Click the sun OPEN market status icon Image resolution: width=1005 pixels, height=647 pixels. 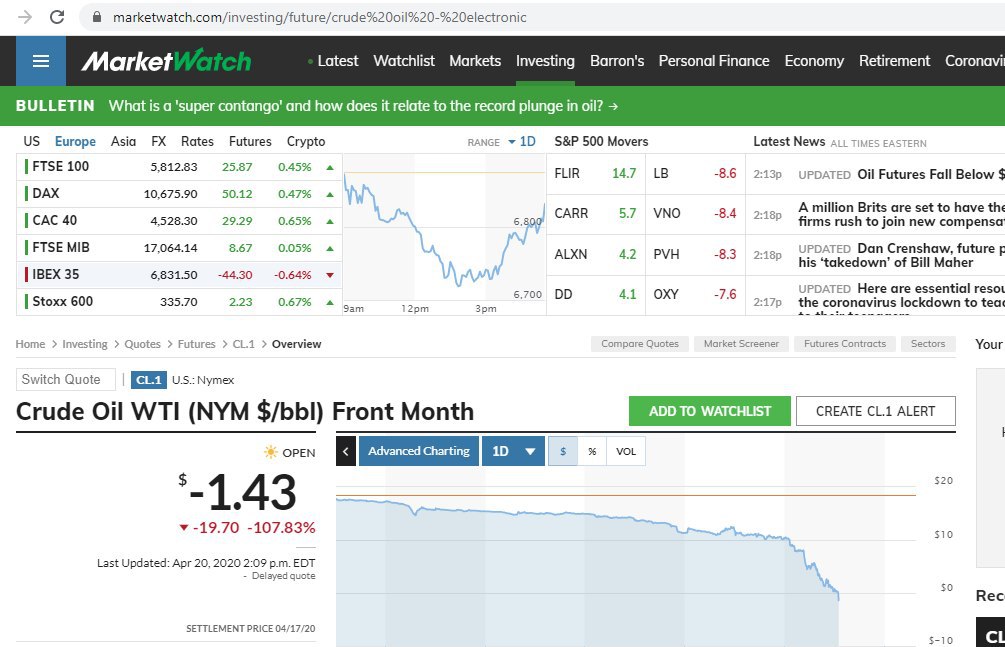pos(270,452)
